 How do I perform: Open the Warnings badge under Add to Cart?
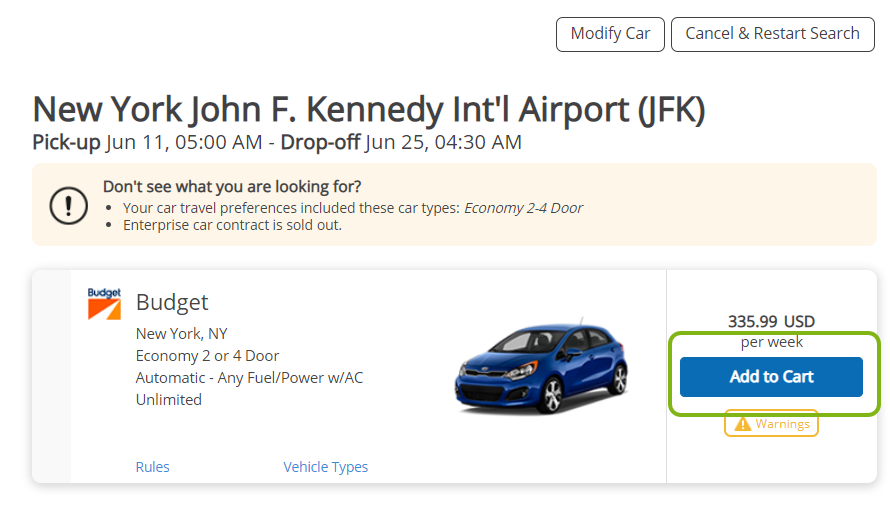click(771, 423)
